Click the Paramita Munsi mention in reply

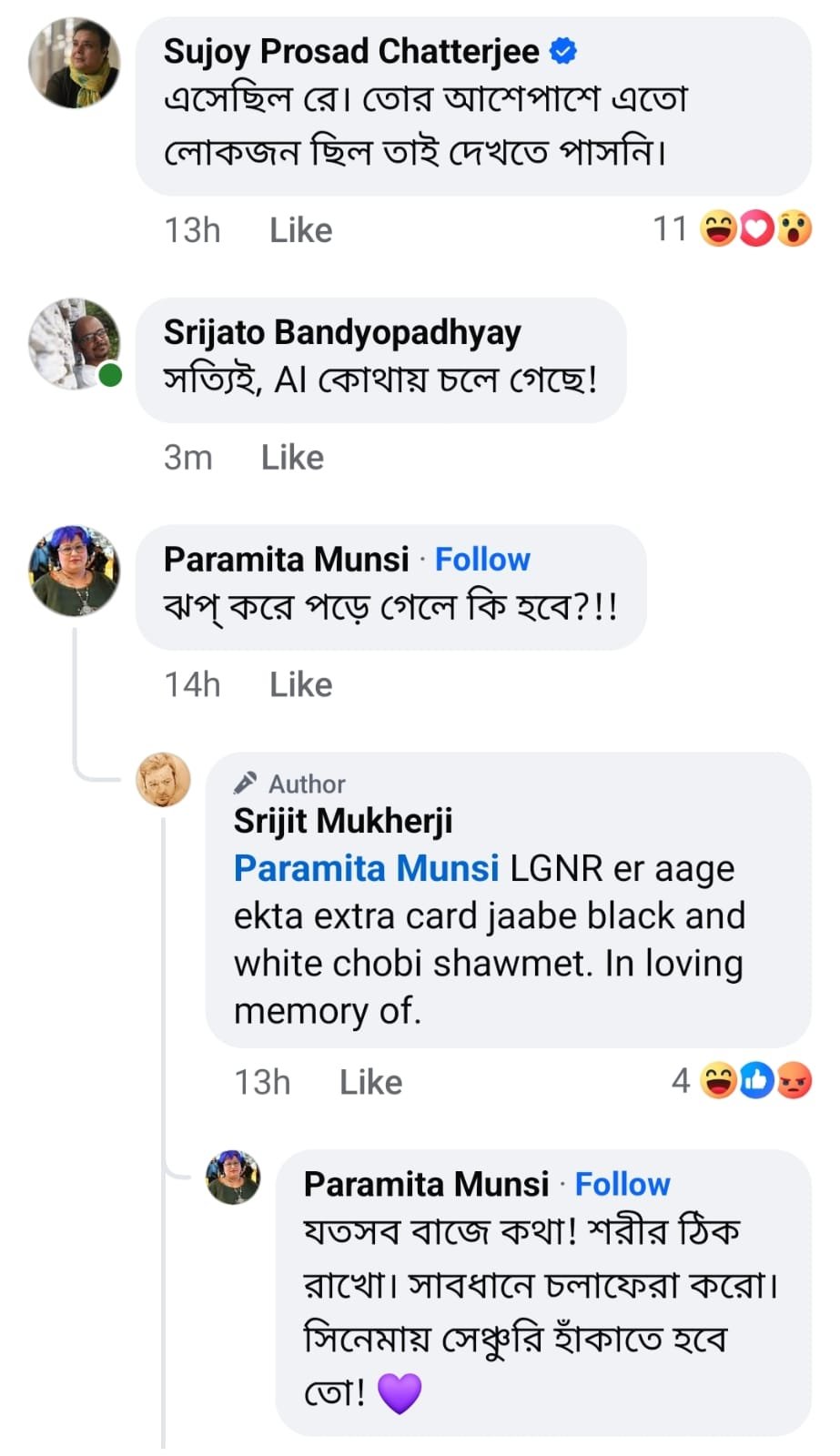[x=366, y=868]
